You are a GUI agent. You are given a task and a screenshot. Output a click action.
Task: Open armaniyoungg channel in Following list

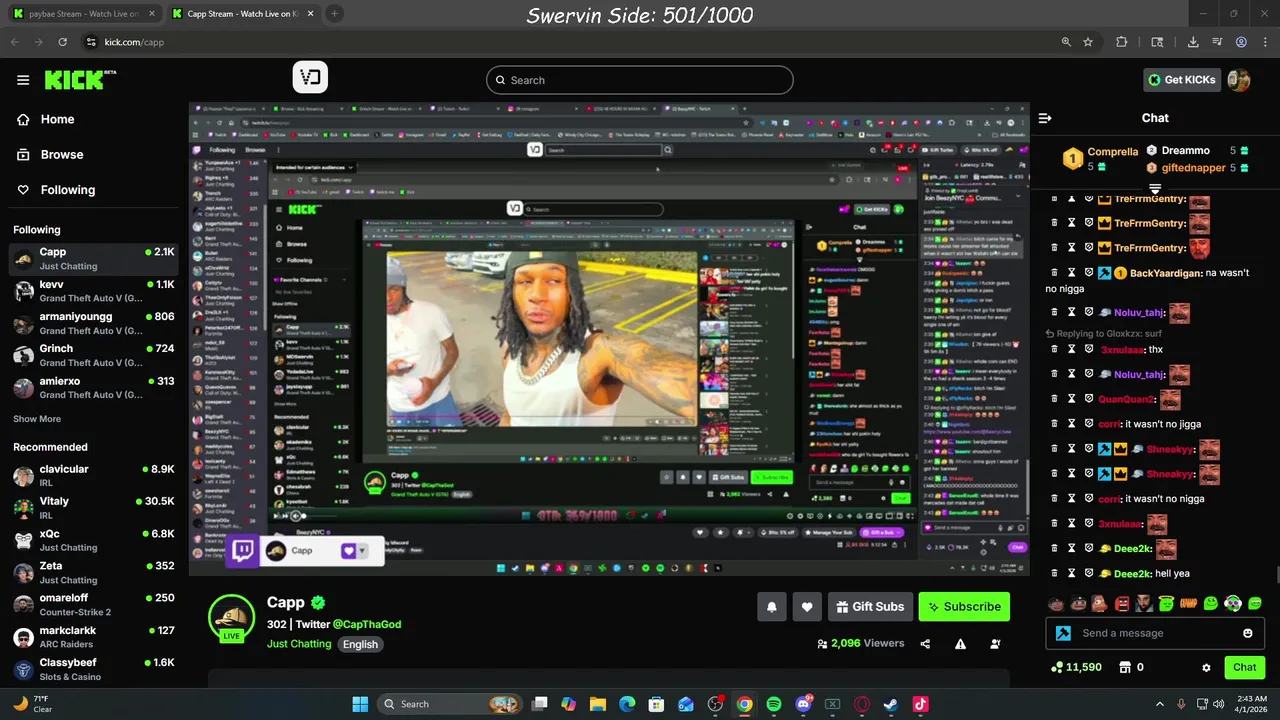[94, 323]
